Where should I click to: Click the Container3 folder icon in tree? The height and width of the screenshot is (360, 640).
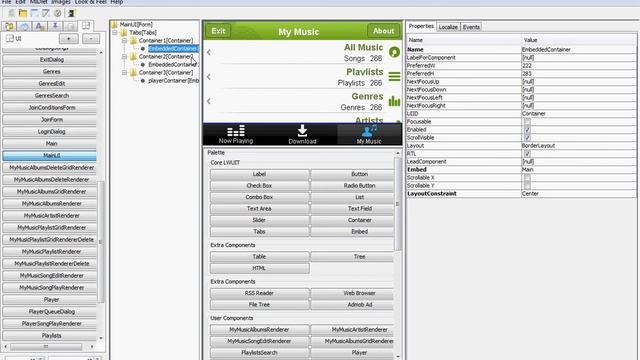click(133, 72)
